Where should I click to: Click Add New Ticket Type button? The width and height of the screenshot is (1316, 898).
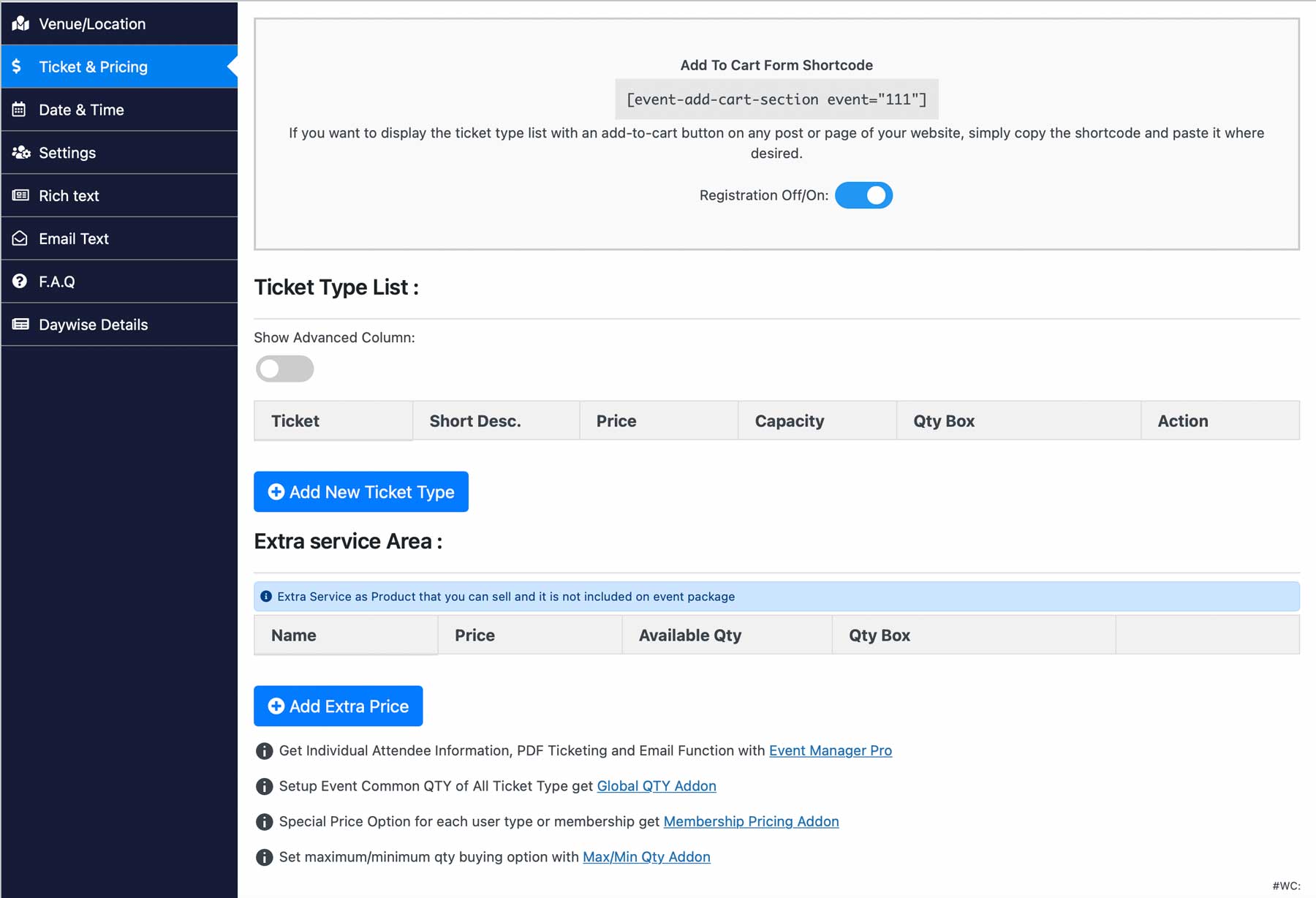click(360, 491)
